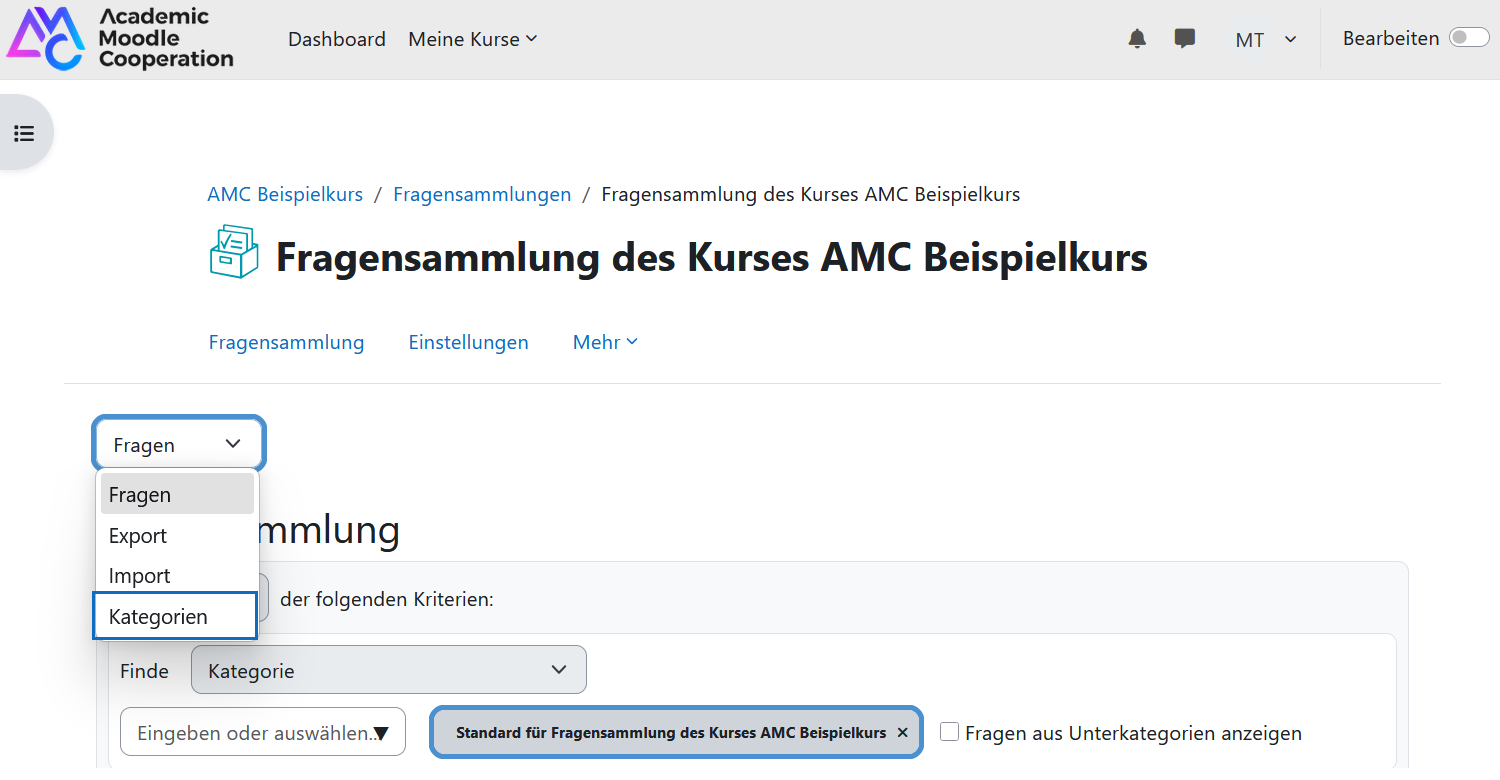Click the text der folgenden Kriterien
The height and width of the screenshot is (780, 1500).
click(387, 600)
